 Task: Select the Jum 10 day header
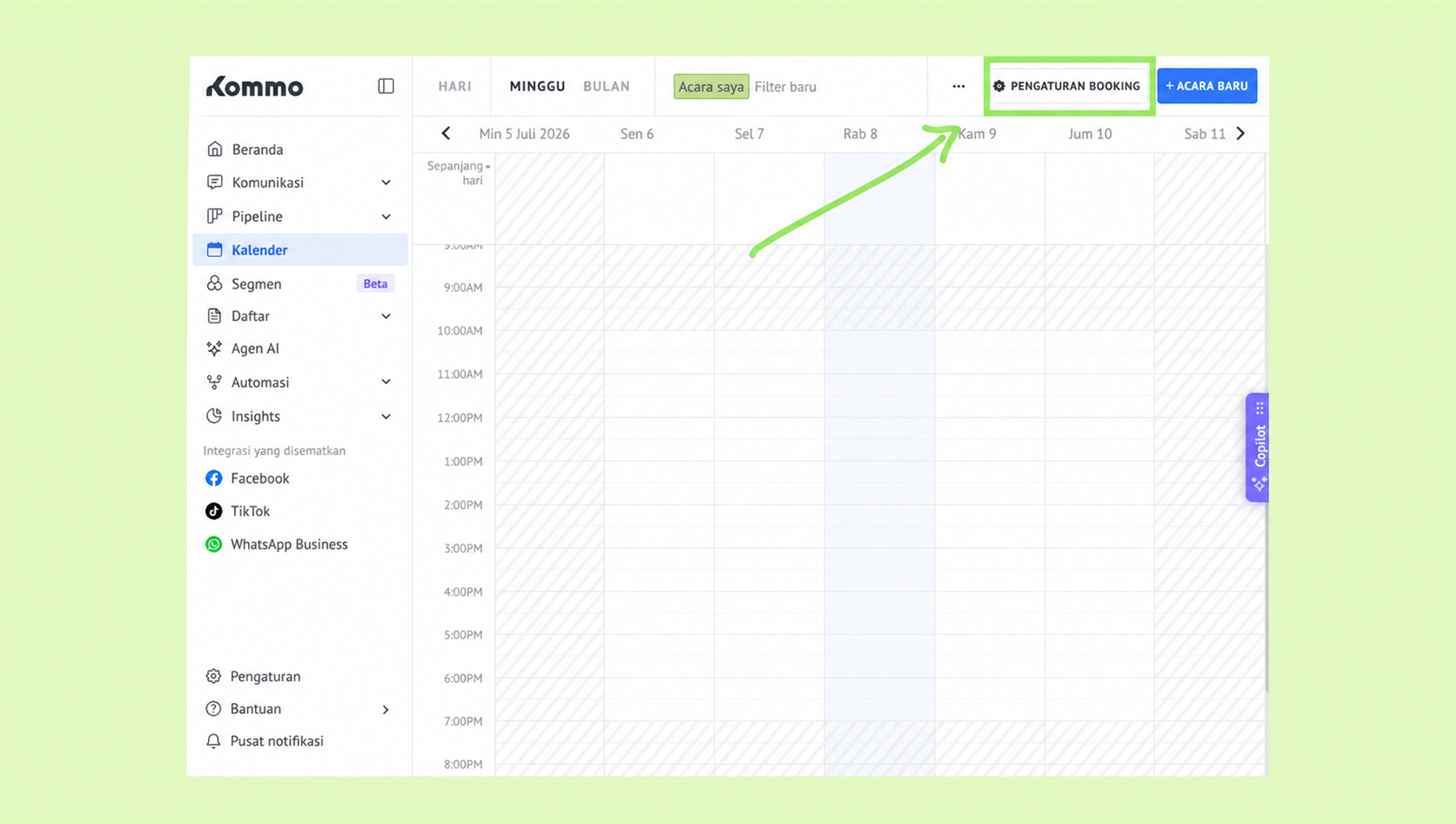1090,134
